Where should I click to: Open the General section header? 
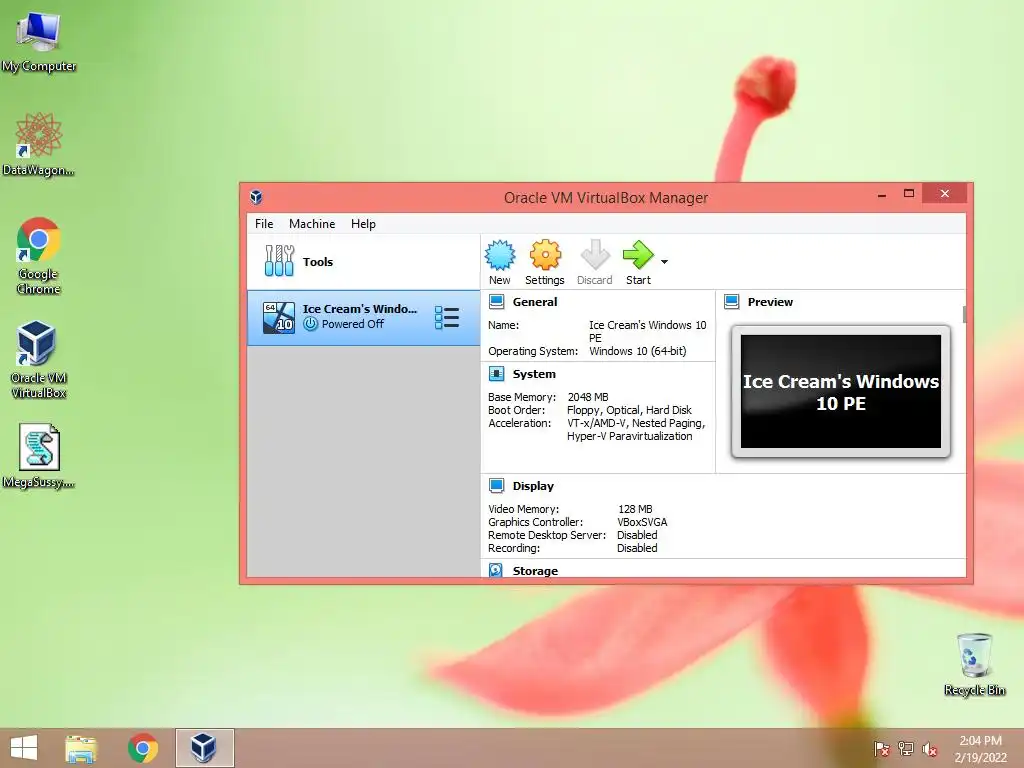click(535, 302)
